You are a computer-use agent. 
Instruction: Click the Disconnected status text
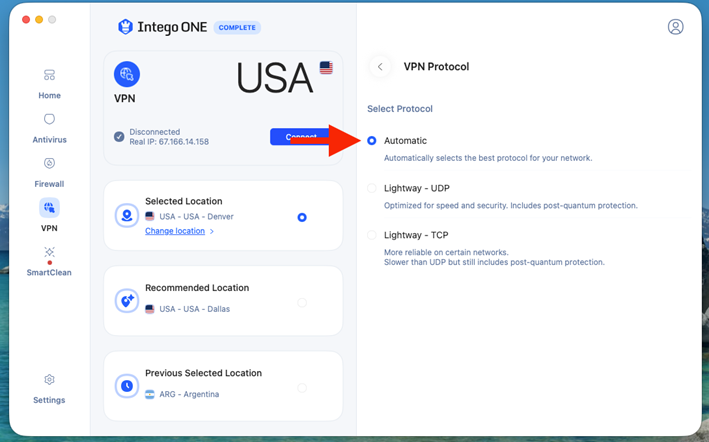pyautogui.click(x=155, y=132)
